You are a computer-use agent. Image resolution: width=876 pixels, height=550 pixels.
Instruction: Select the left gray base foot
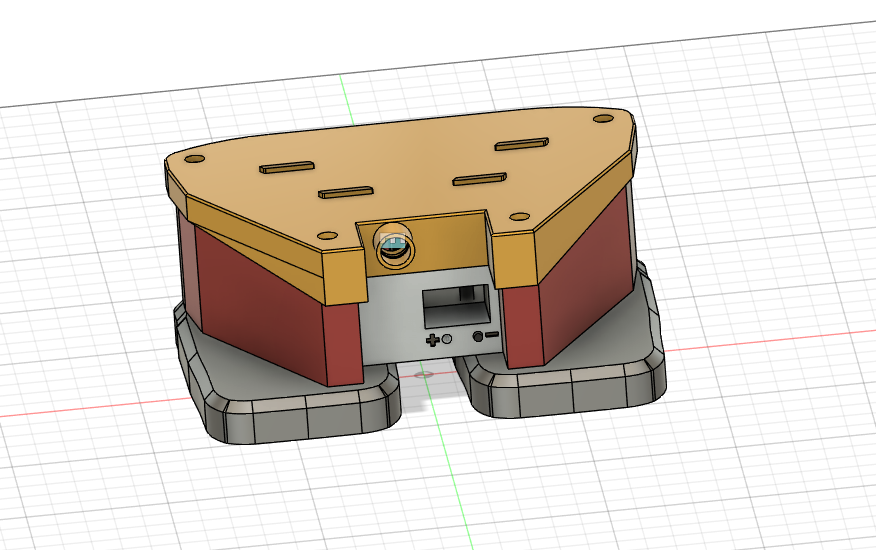point(290,400)
